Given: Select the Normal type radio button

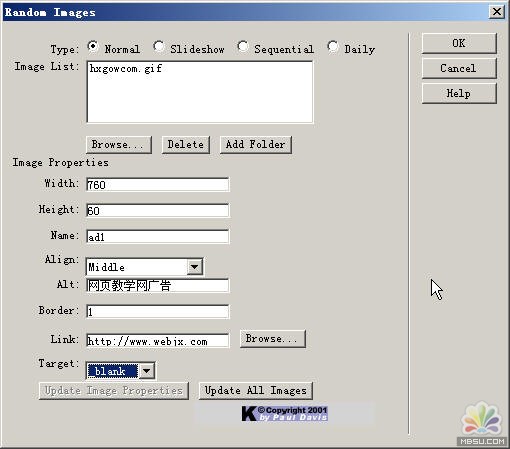Looking at the screenshot, I should [x=93, y=47].
